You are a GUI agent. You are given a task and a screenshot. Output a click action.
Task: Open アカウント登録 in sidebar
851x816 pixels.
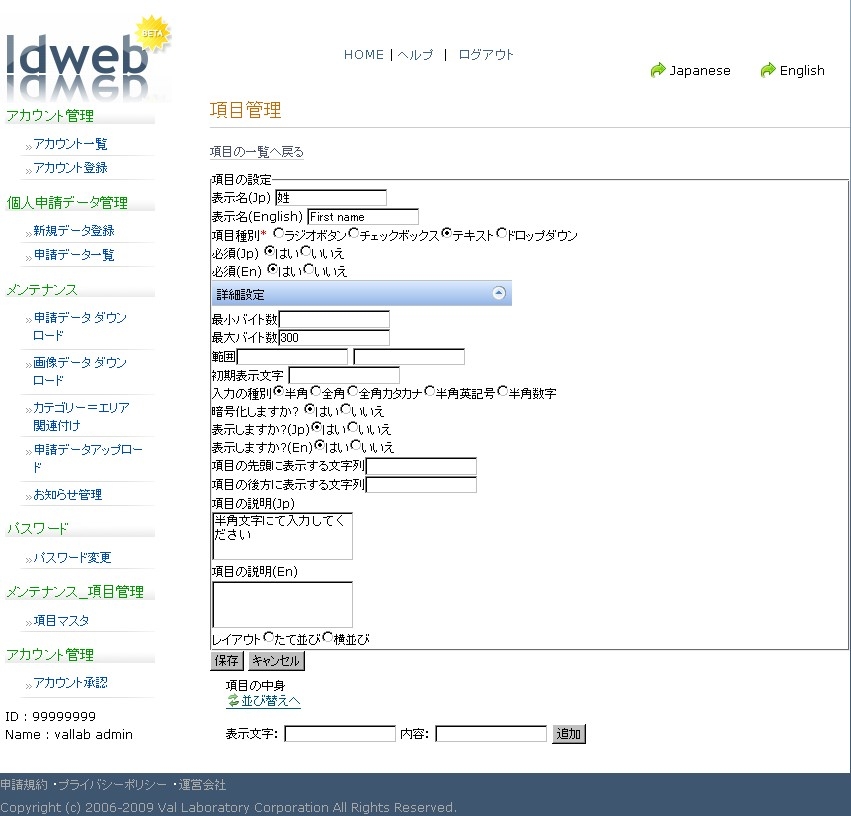pos(71,168)
